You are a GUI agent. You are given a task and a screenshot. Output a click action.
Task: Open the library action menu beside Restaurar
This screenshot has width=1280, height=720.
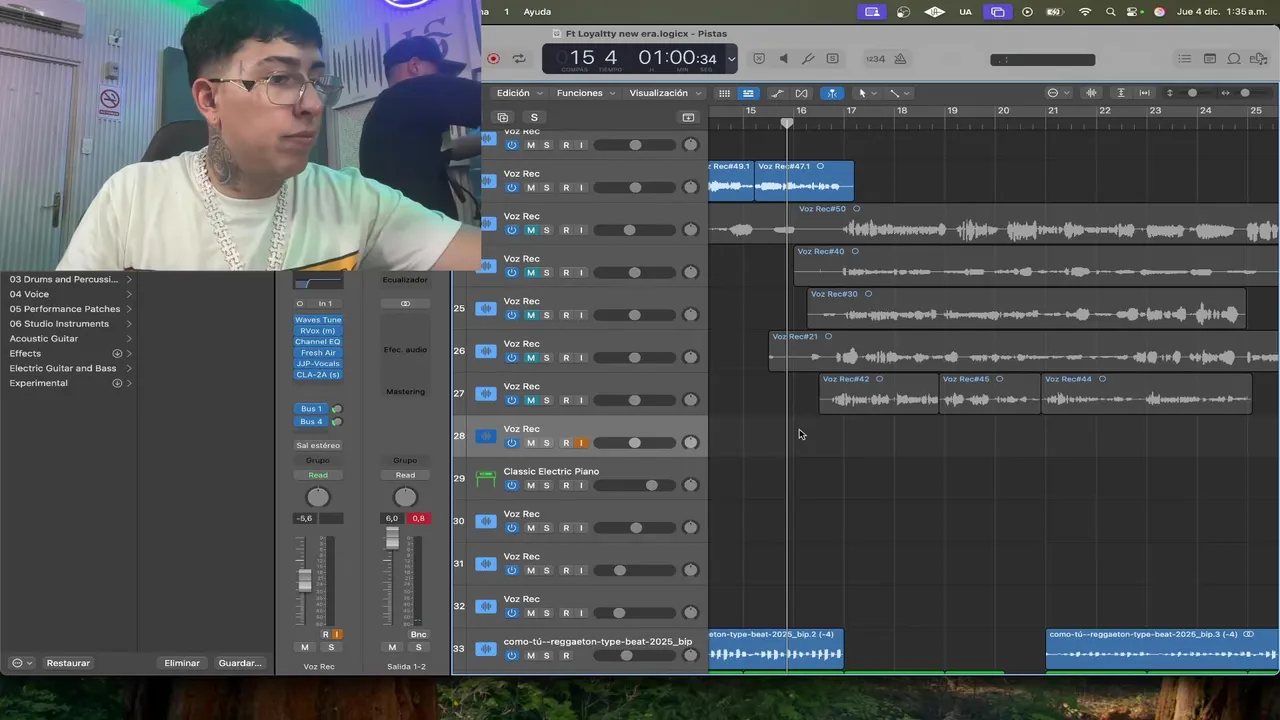click(x=21, y=663)
